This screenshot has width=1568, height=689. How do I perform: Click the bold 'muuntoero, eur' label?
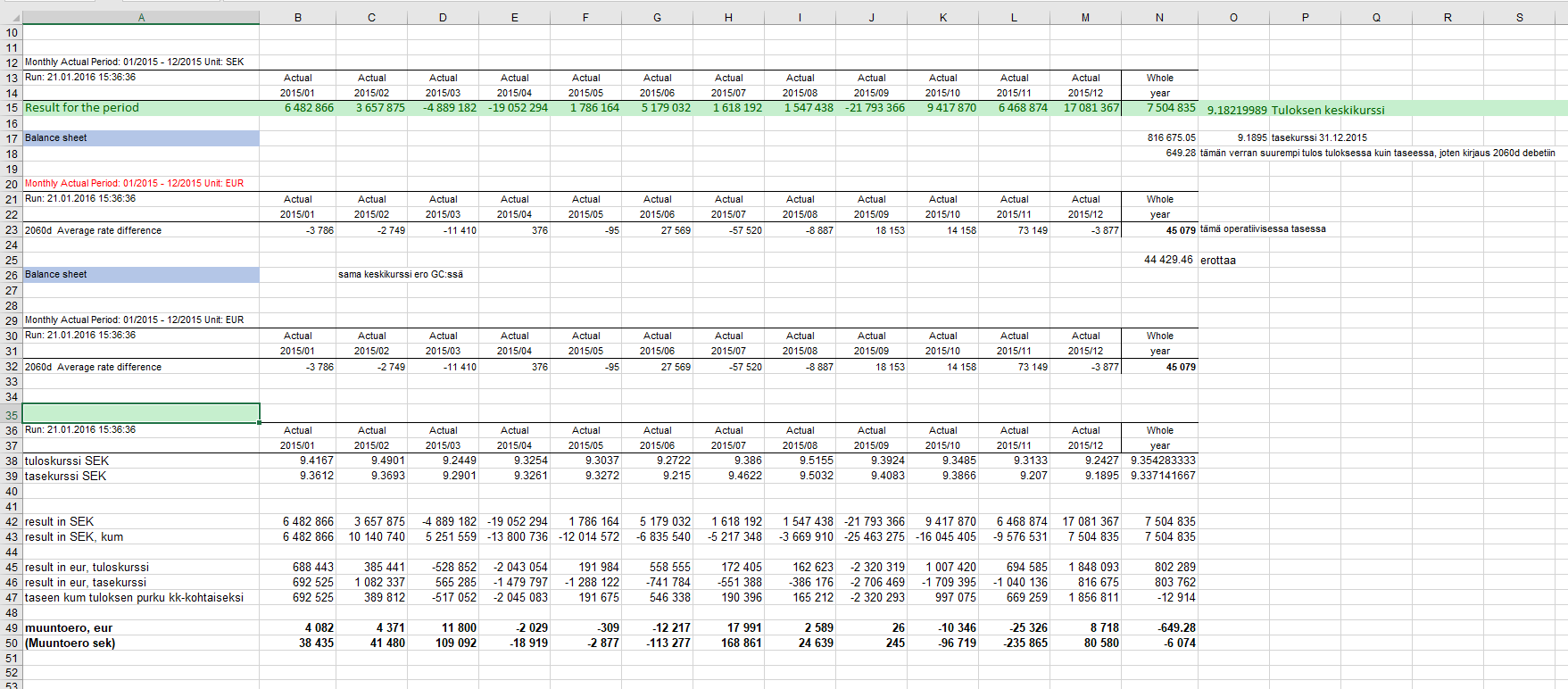click(69, 628)
